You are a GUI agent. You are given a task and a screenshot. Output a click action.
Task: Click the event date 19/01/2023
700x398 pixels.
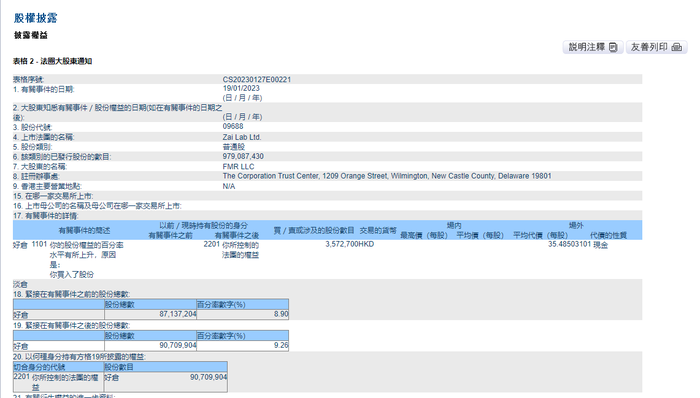(x=241, y=88)
